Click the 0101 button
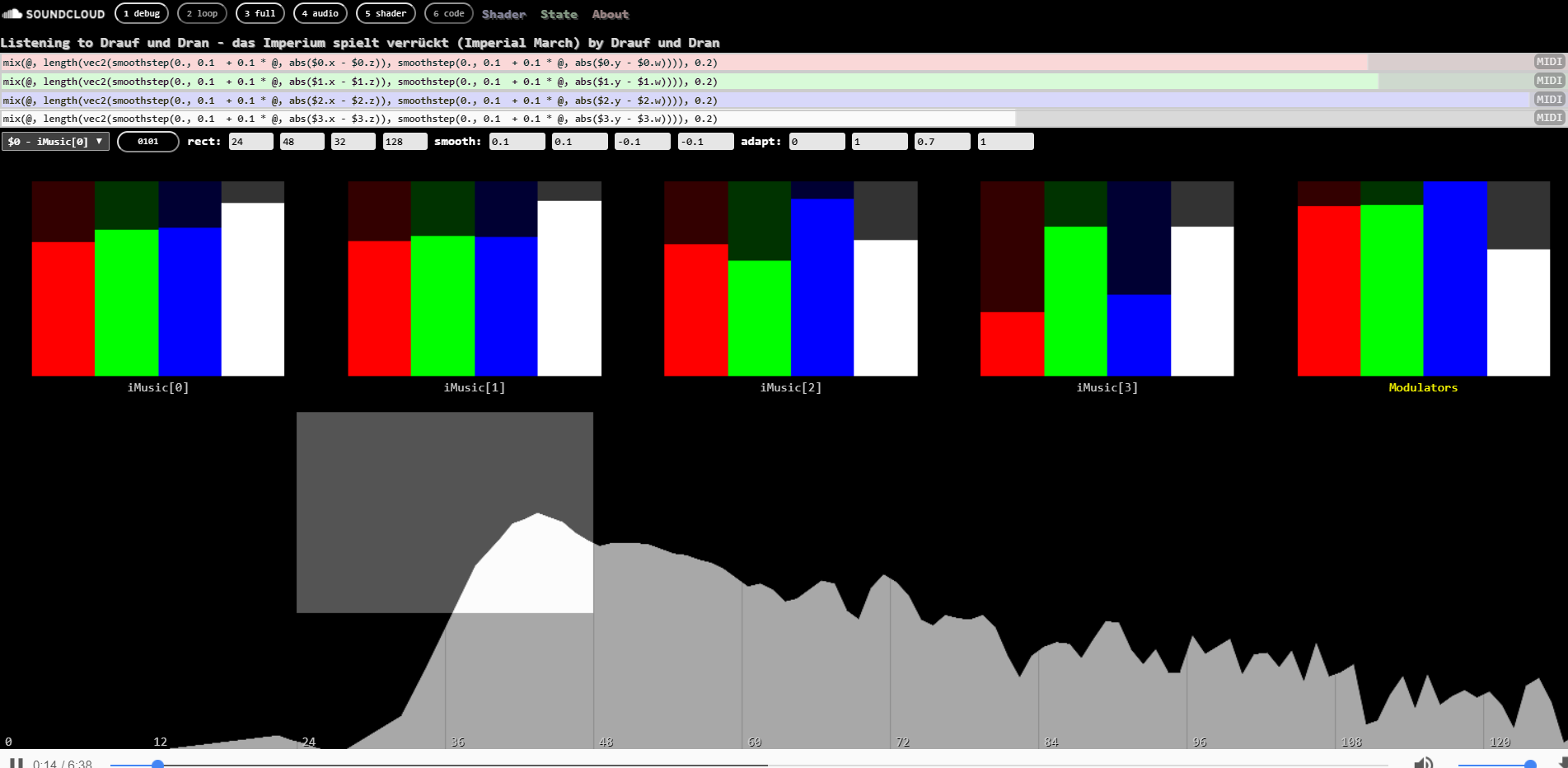This screenshot has height=768, width=1568. pyautogui.click(x=148, y=142)
